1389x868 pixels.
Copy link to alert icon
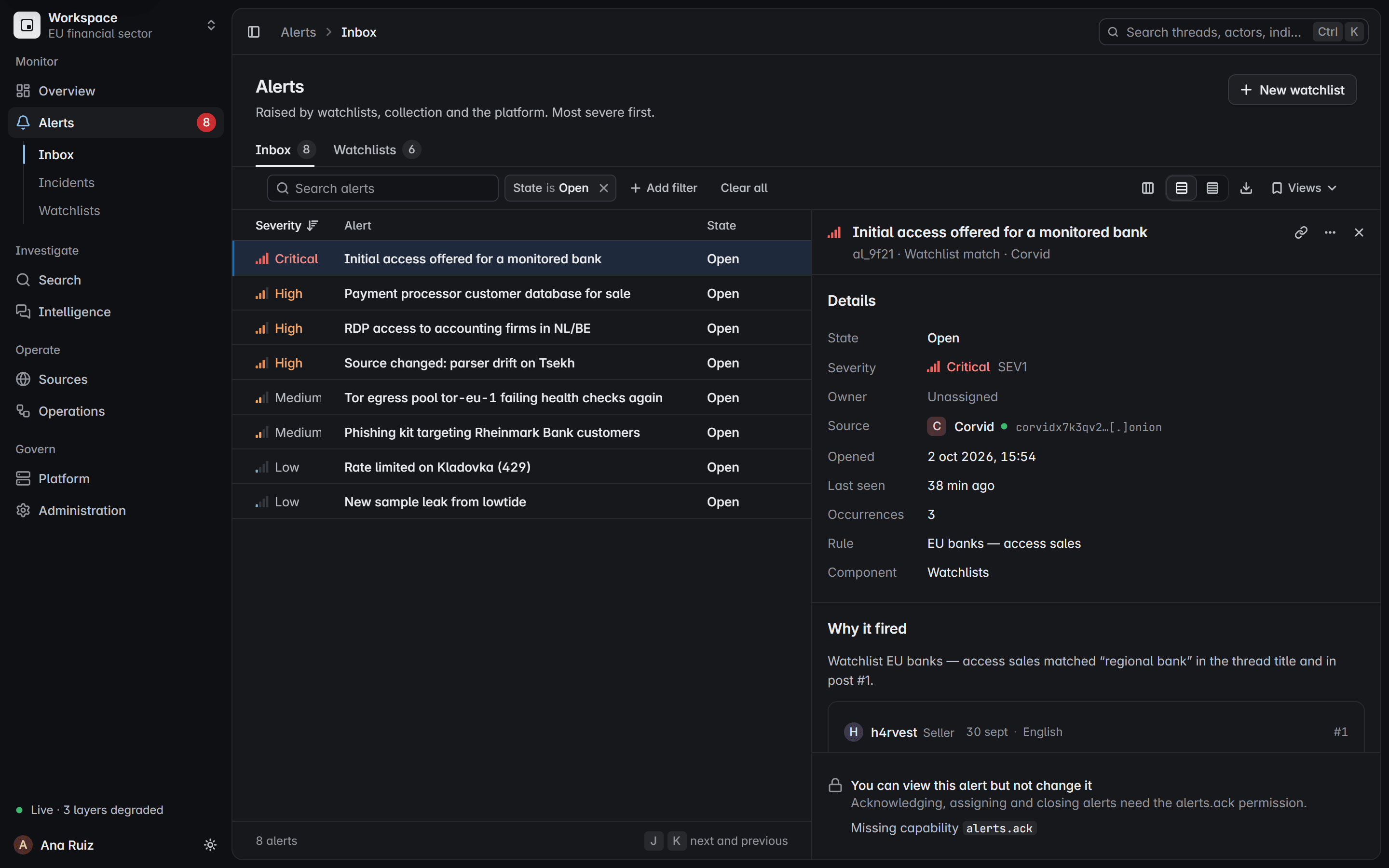1301,232
